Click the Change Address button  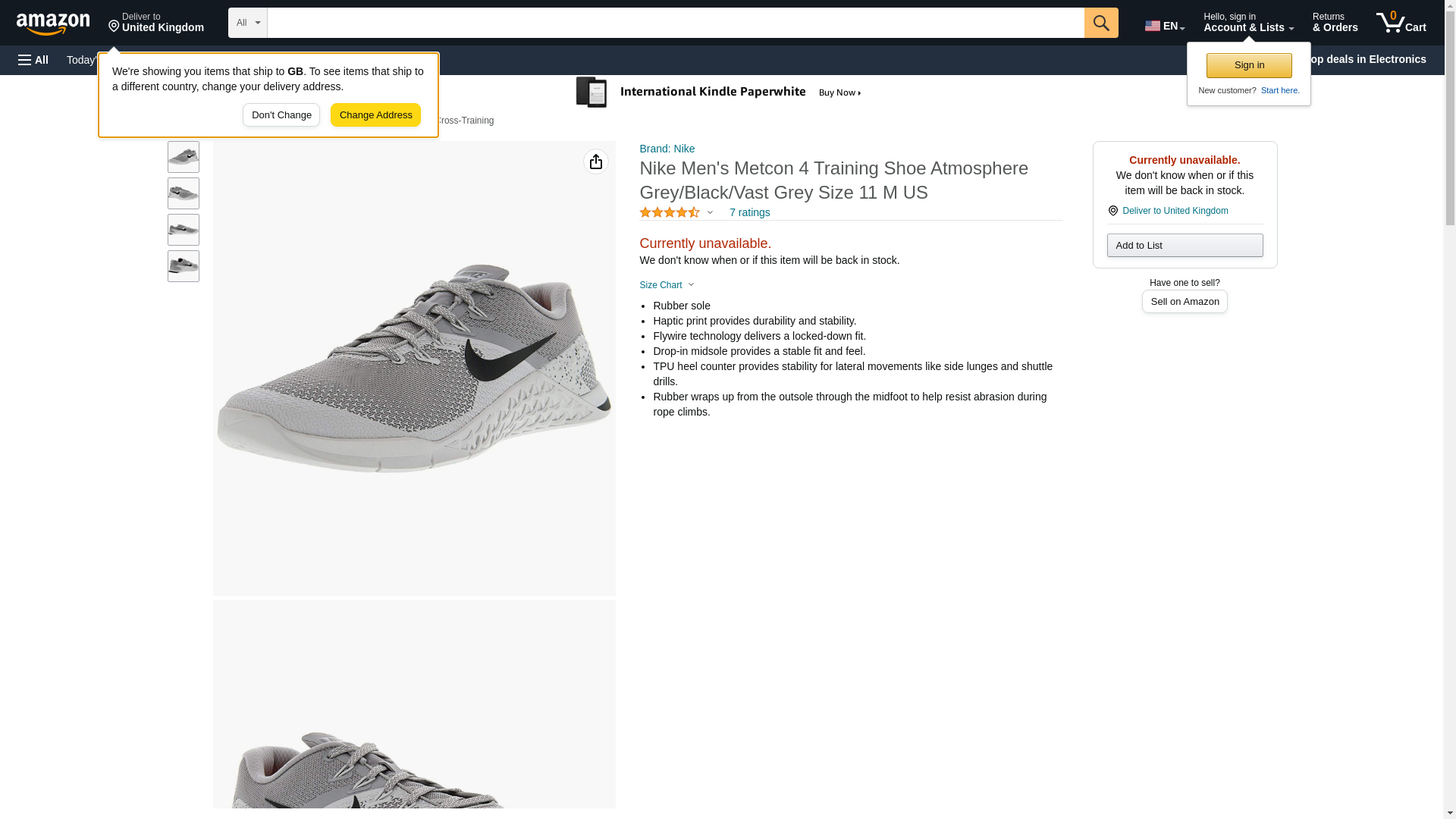click(x=375, y=115)
